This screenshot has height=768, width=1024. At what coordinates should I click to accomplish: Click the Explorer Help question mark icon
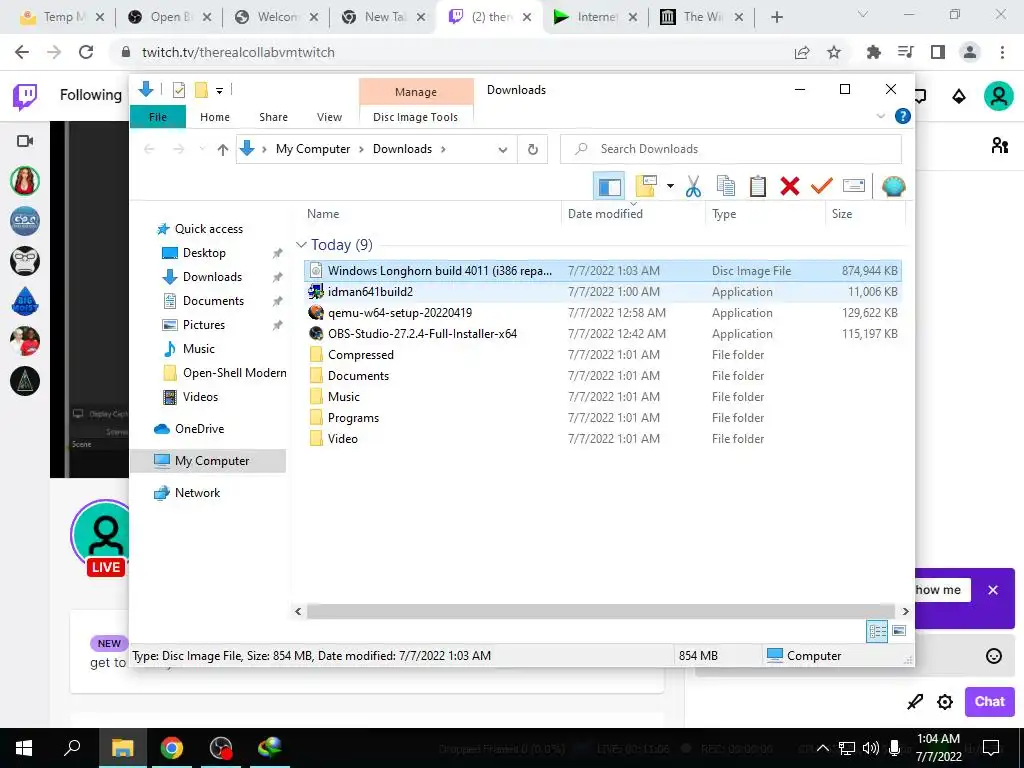(x=903, y=116)
